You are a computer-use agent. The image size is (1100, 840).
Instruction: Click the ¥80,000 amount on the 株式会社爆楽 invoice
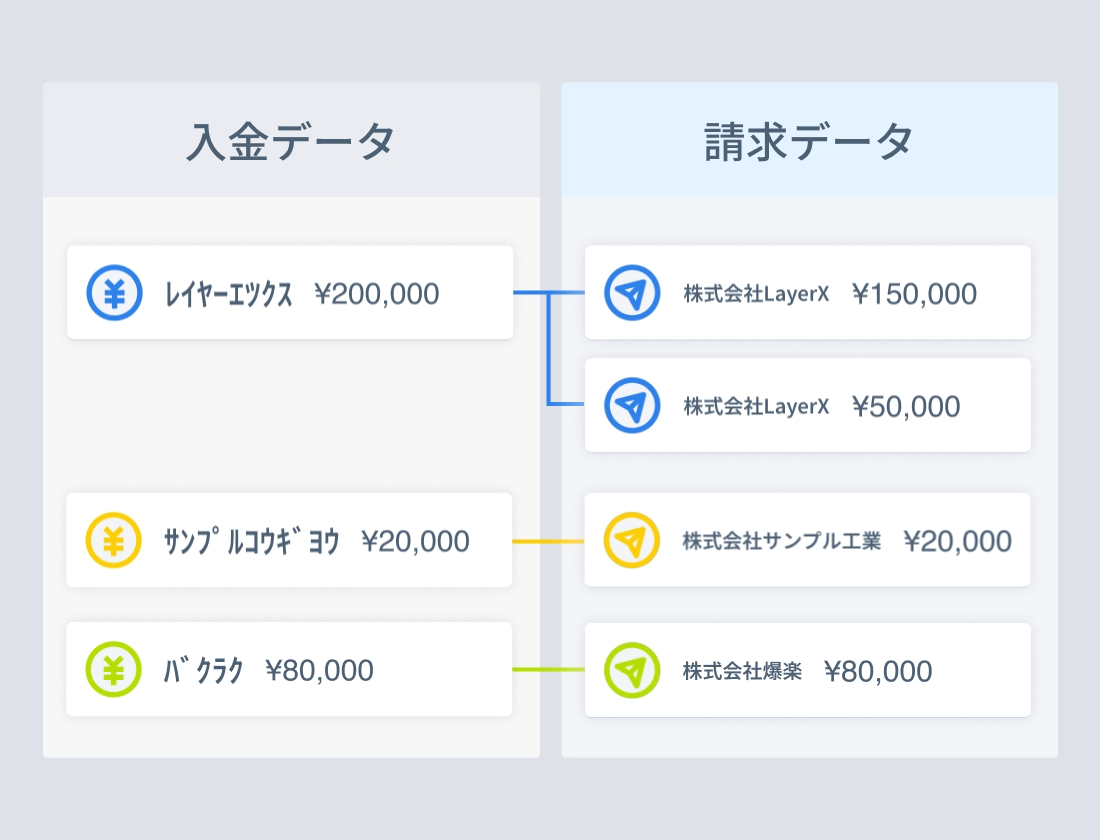878,671
